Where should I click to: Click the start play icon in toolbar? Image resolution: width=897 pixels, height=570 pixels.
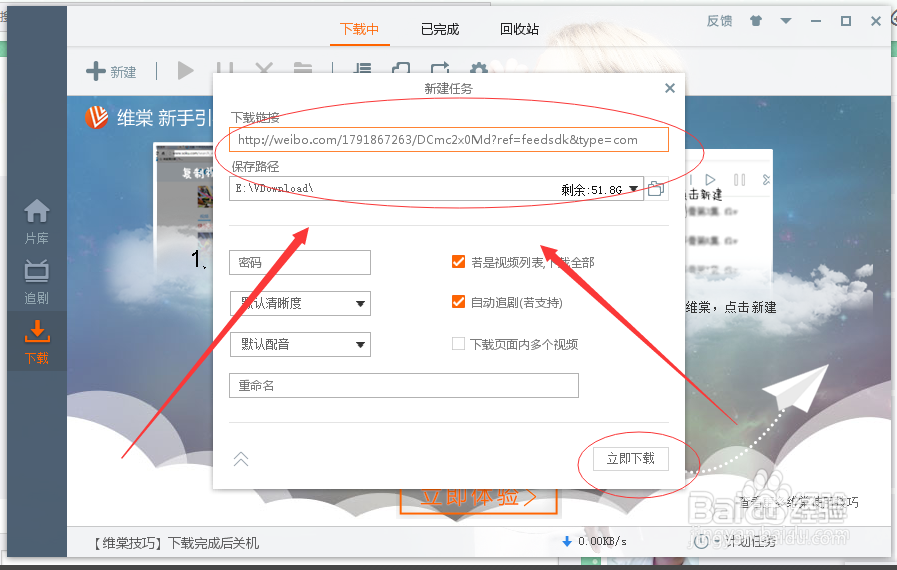185,70
